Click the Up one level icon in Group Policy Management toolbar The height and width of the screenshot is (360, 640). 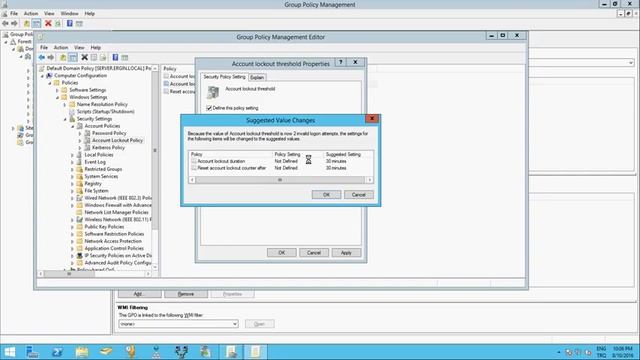(27, 24)
